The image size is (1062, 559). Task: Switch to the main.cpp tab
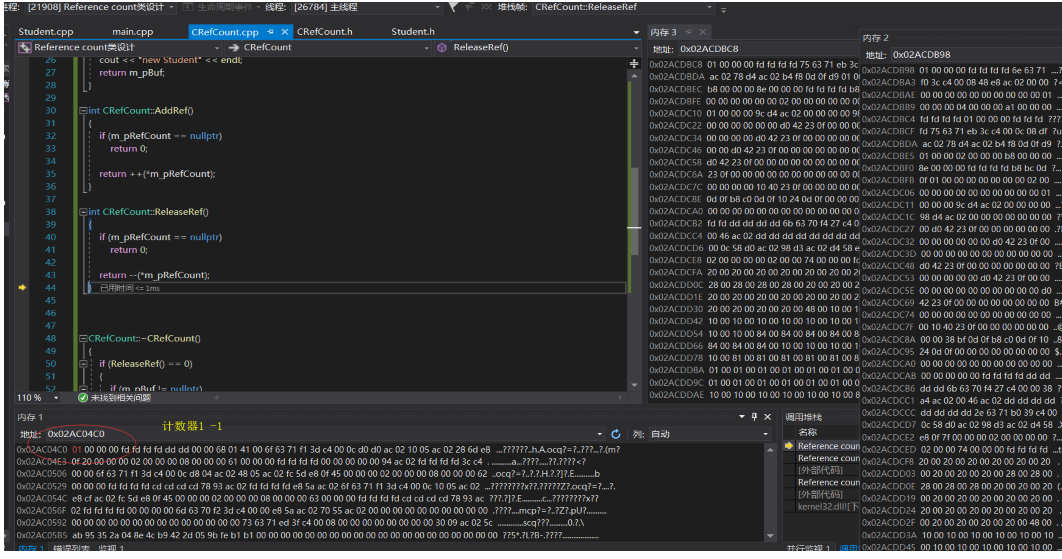pyautogui.click(x=133, y=32)
